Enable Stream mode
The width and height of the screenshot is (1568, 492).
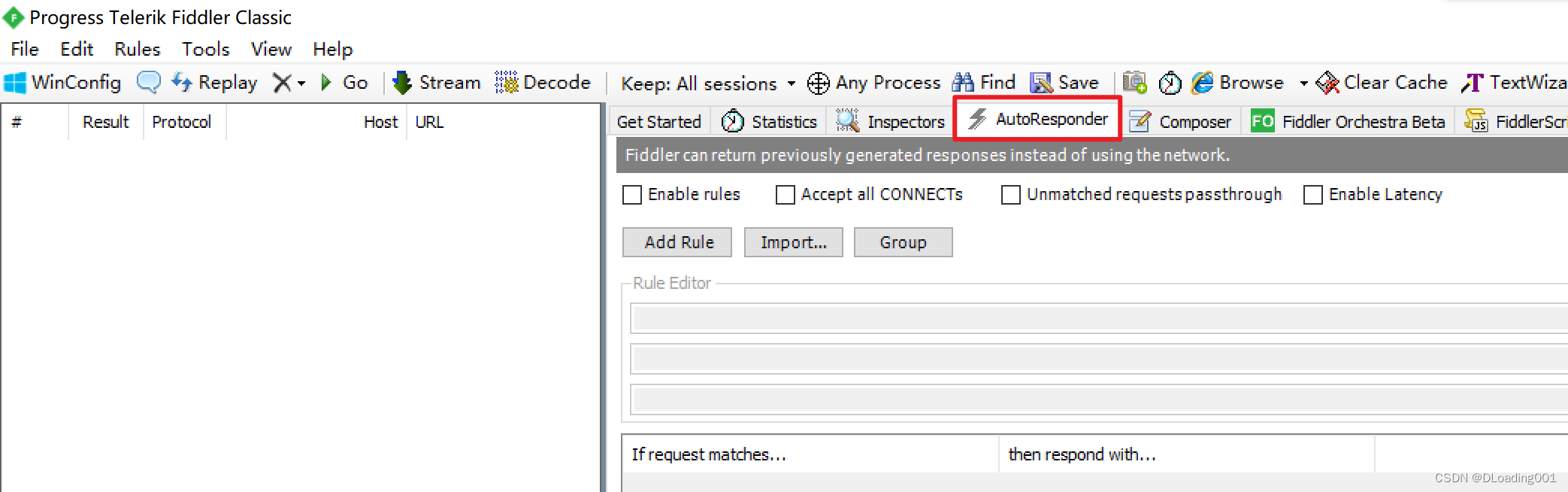437,83
